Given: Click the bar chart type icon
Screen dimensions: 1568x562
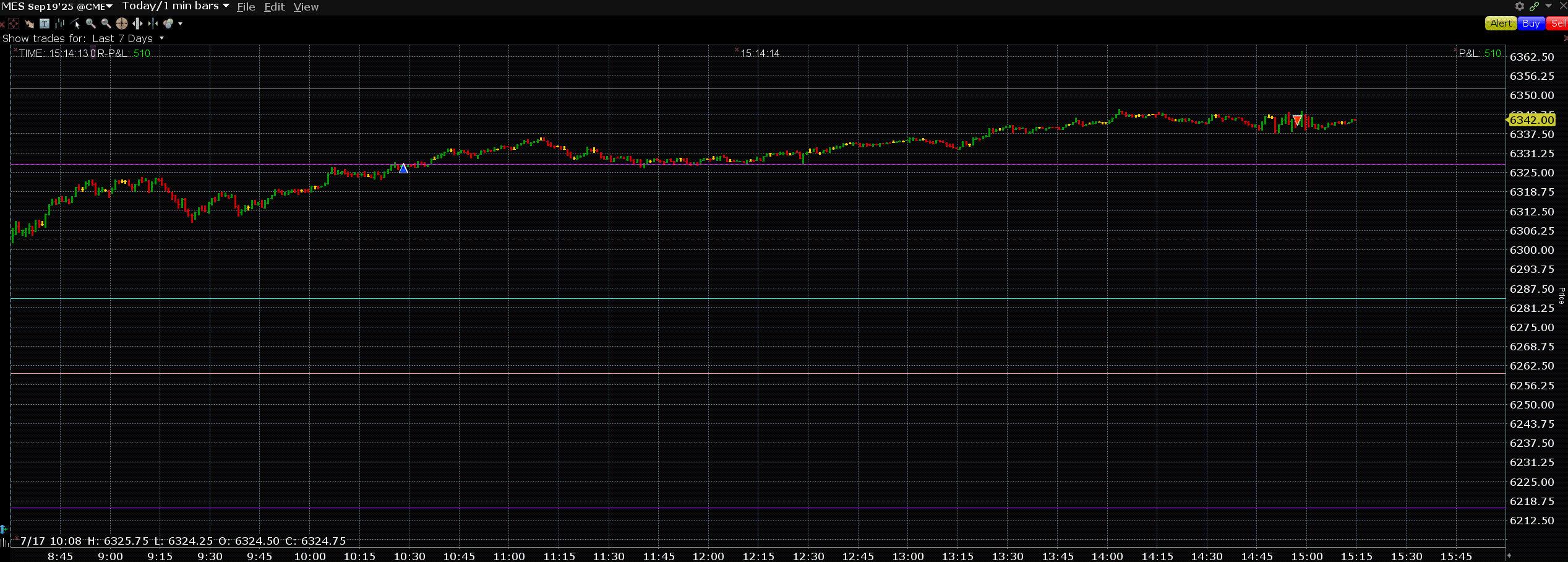Looking at the screenshot, I should [x=60, y=24].
